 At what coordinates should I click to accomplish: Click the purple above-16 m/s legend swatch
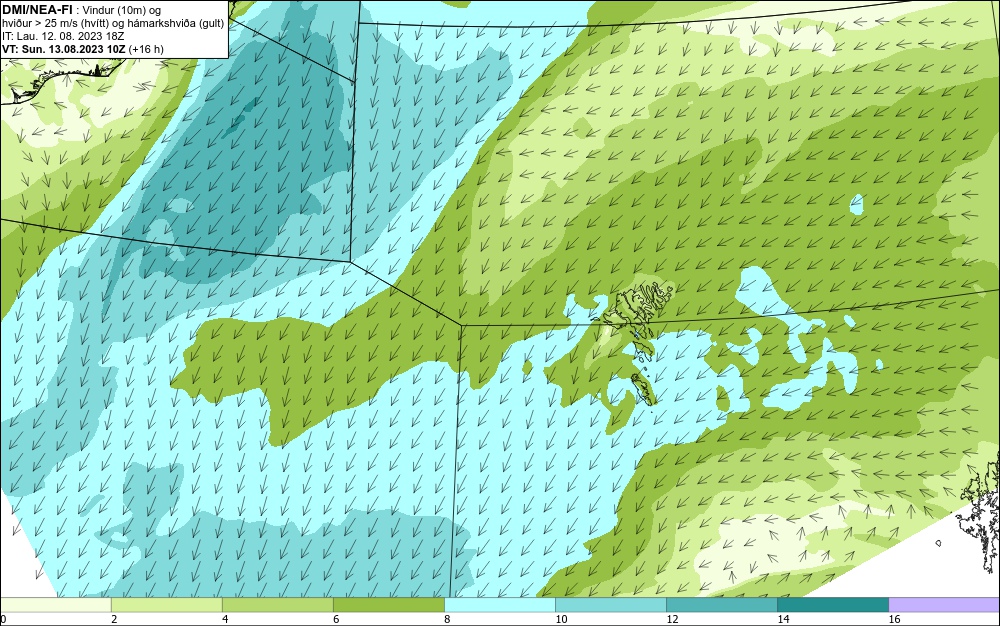944,604
